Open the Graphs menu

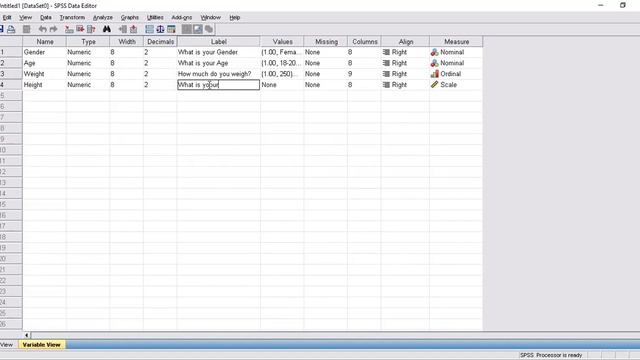coord(130,18)
